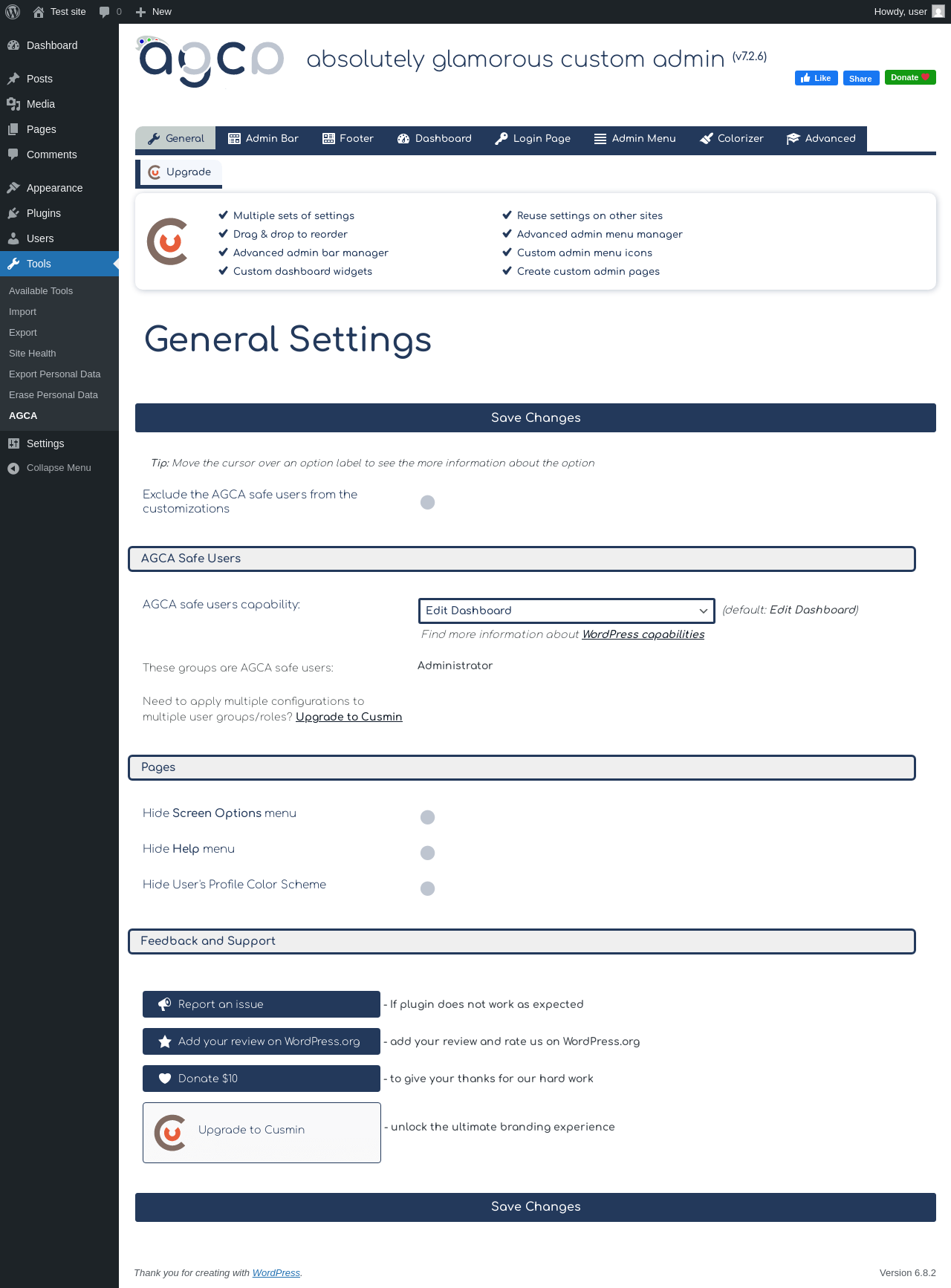
Task: Click the megaphone icon on Report an issue
Action: 165,1004
